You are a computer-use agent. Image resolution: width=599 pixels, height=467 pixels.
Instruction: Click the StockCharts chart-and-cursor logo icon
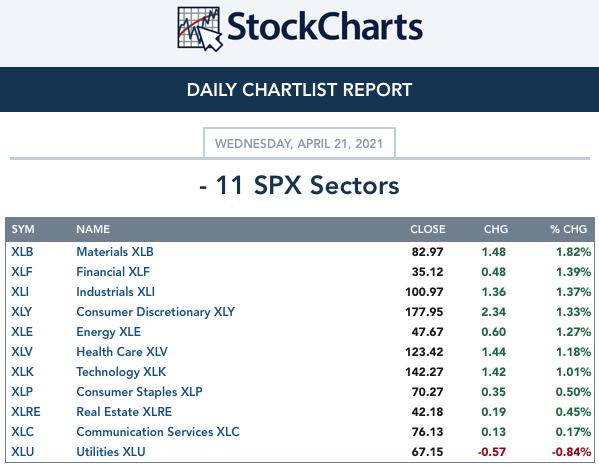click(200, 29)
